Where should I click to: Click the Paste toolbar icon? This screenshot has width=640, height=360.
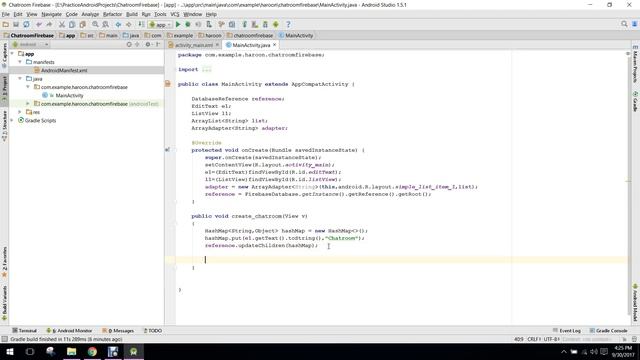(82, 24)
